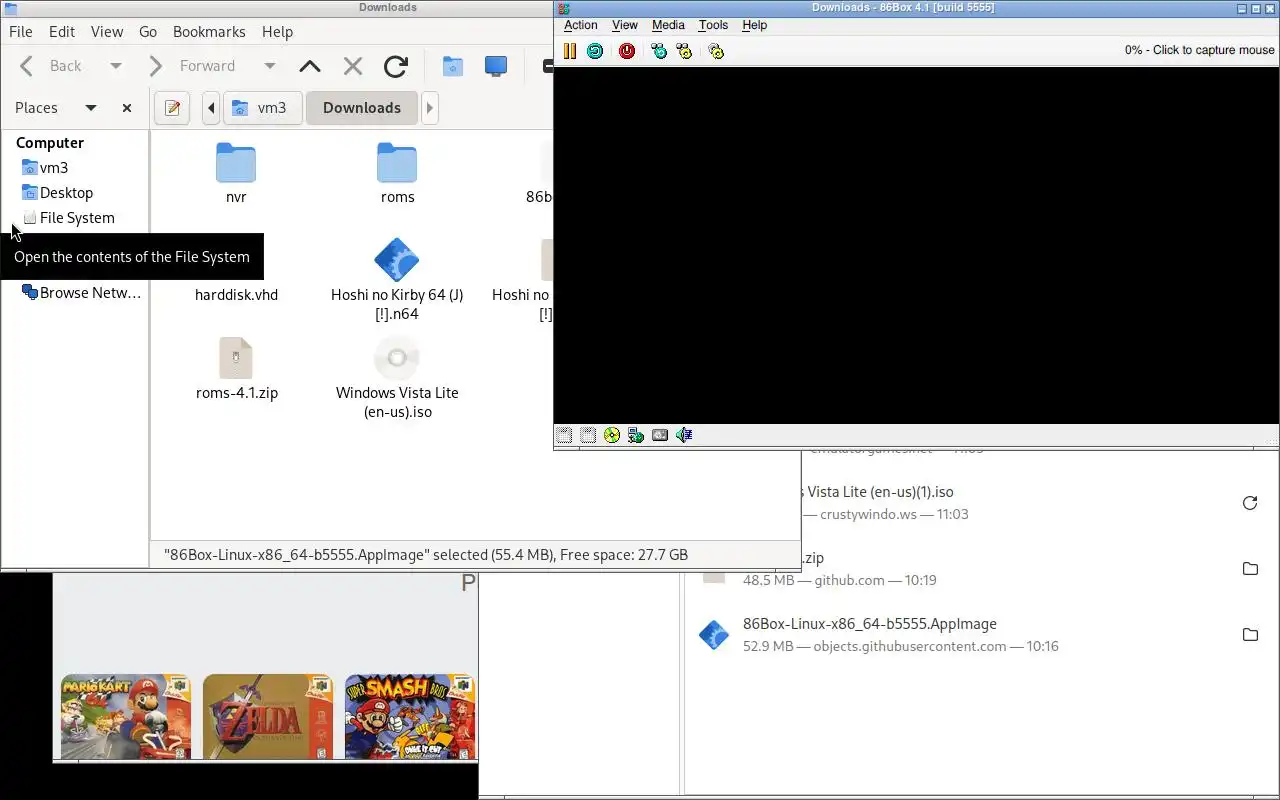Image resolution: width=1280 pixels, height=800 pixels.
Task: Show the 86Box AppImage download in folder
Action: click(x=1250, y=635)
